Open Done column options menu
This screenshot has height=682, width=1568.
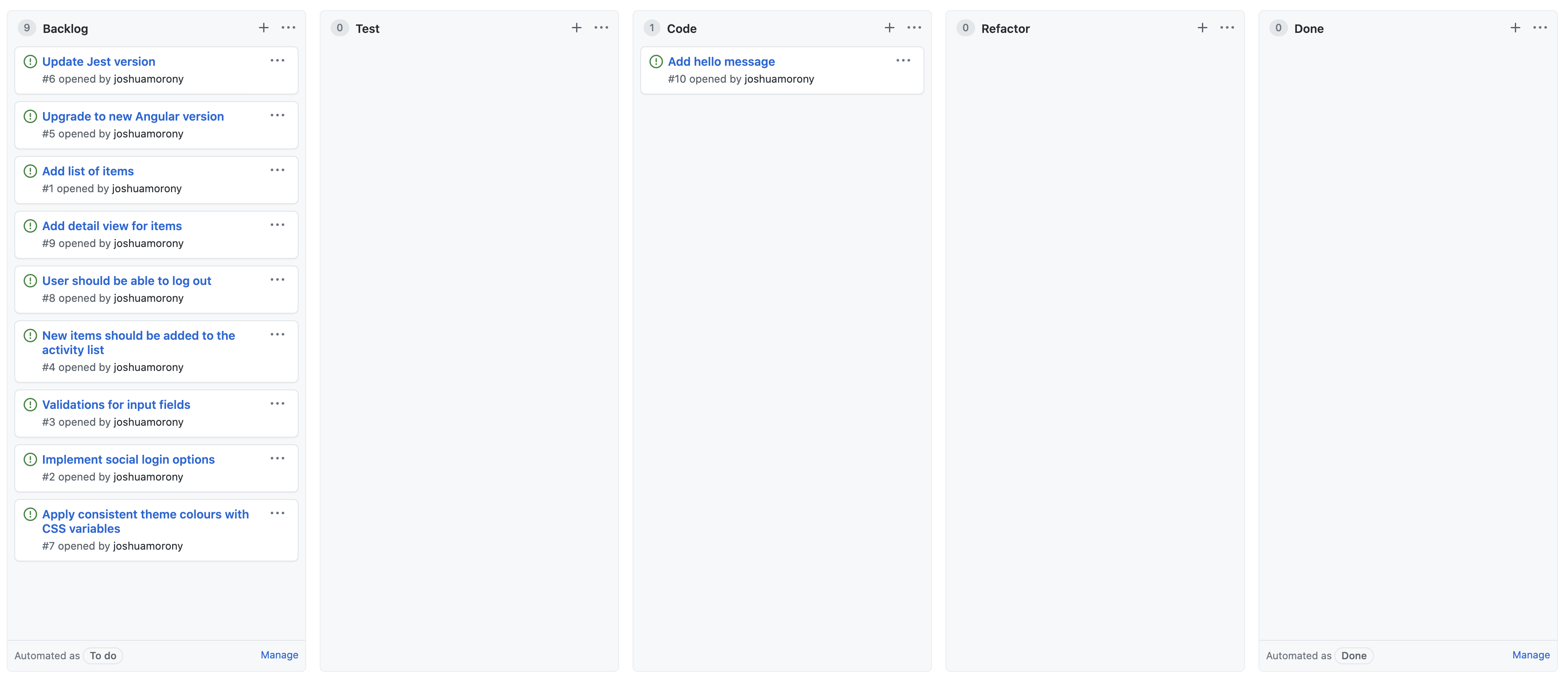pos(1540,28)
